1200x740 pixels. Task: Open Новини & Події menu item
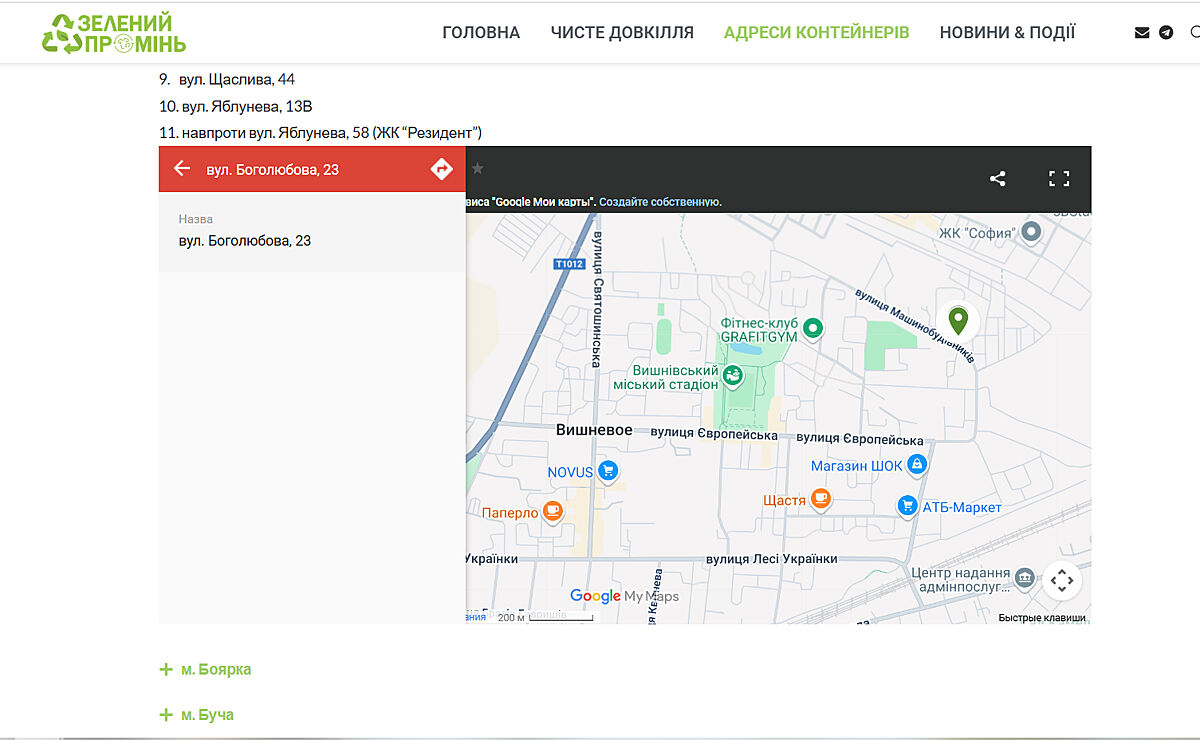click(1007, 33)
